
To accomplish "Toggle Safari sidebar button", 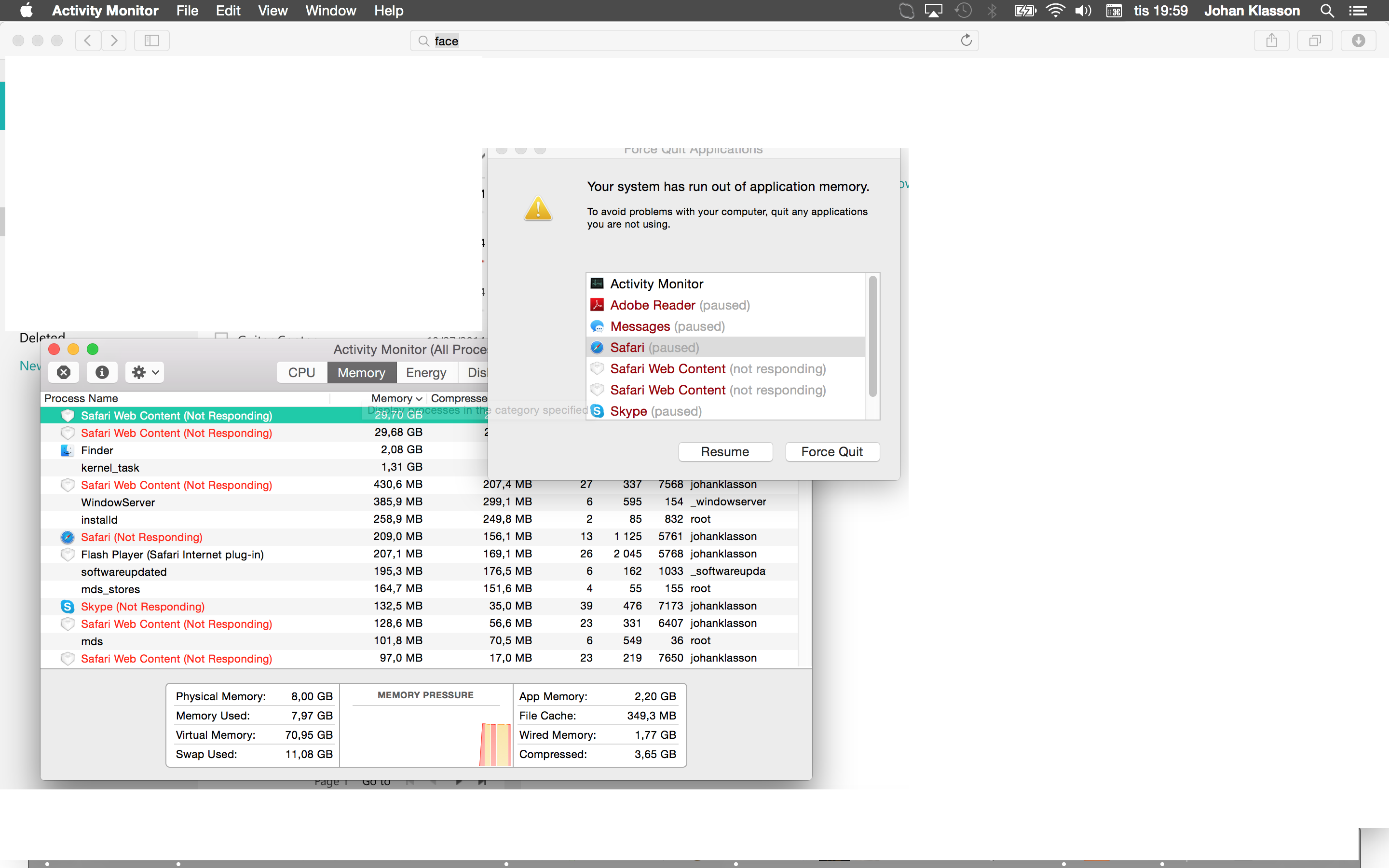I will (x=151, y=40).
